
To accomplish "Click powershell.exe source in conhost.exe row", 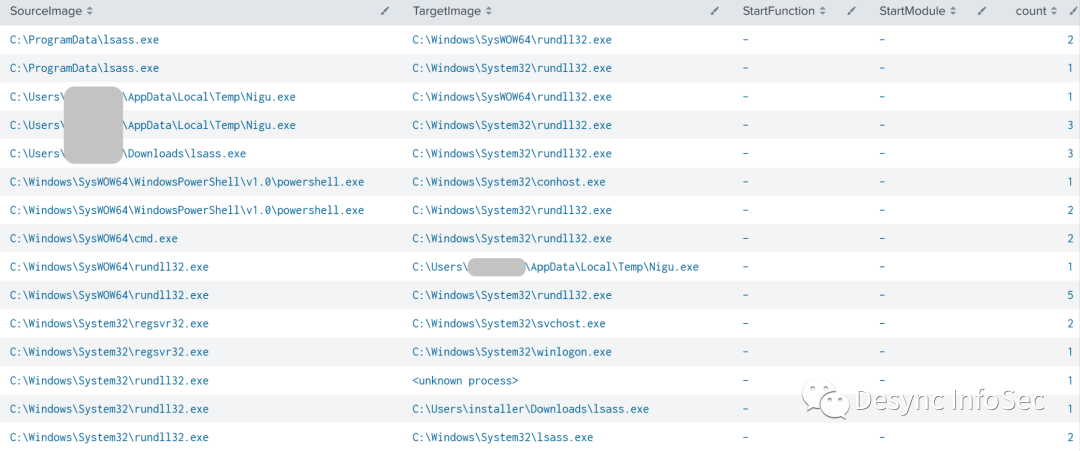I will (187, 182).
